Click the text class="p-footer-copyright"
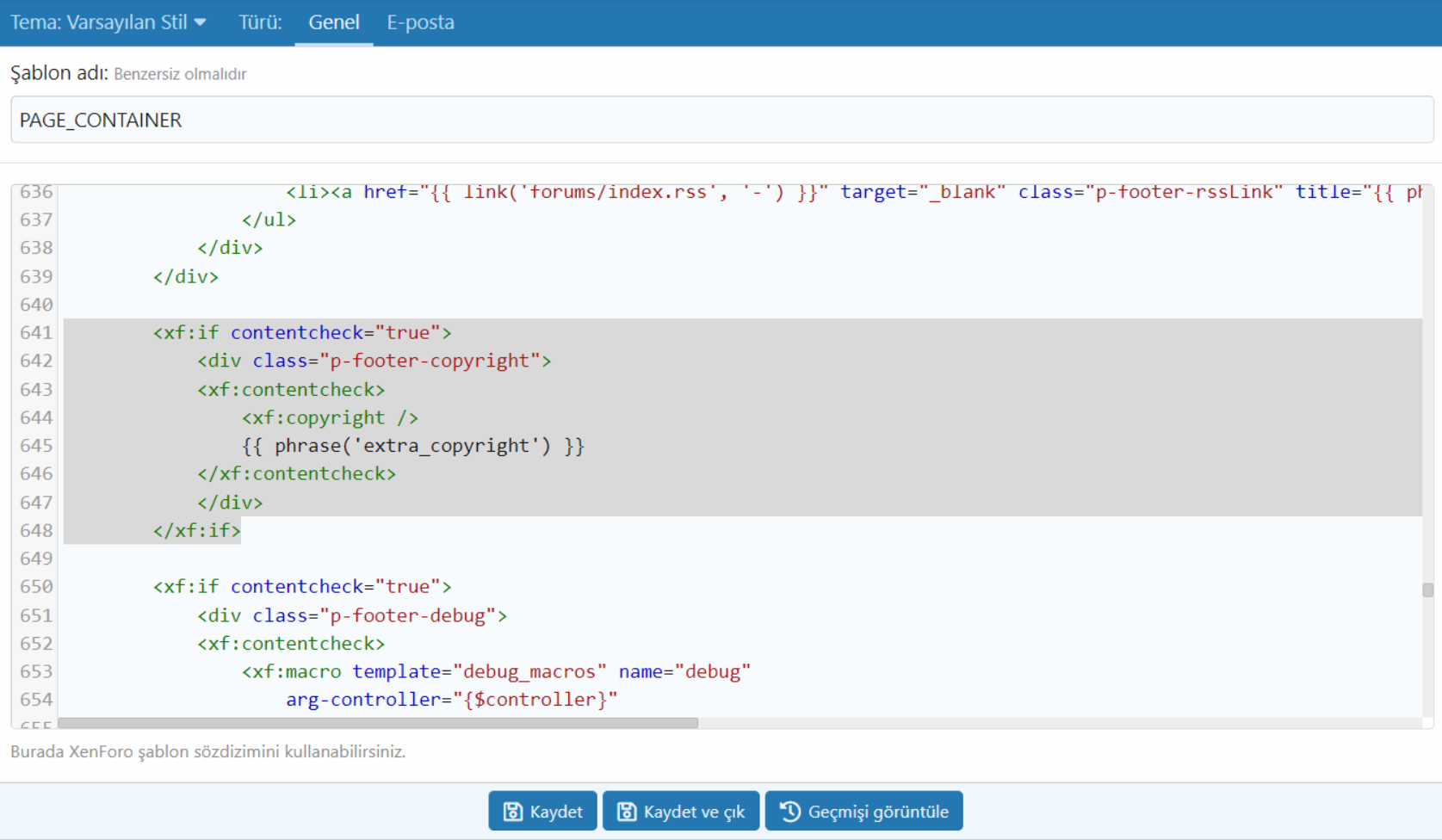Screen dimensions: 1442x840 pos(396,361)
